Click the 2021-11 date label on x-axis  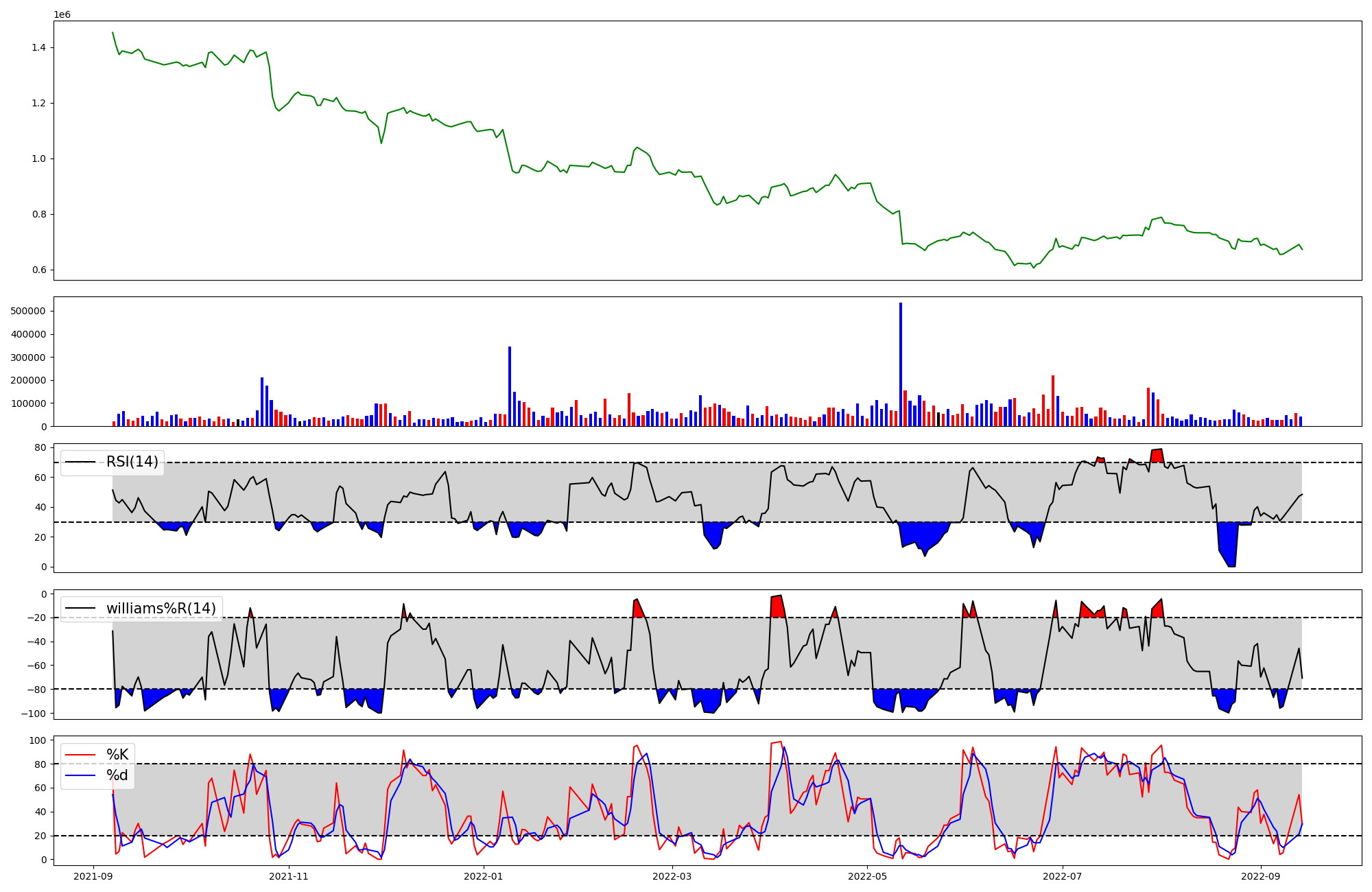289,876
